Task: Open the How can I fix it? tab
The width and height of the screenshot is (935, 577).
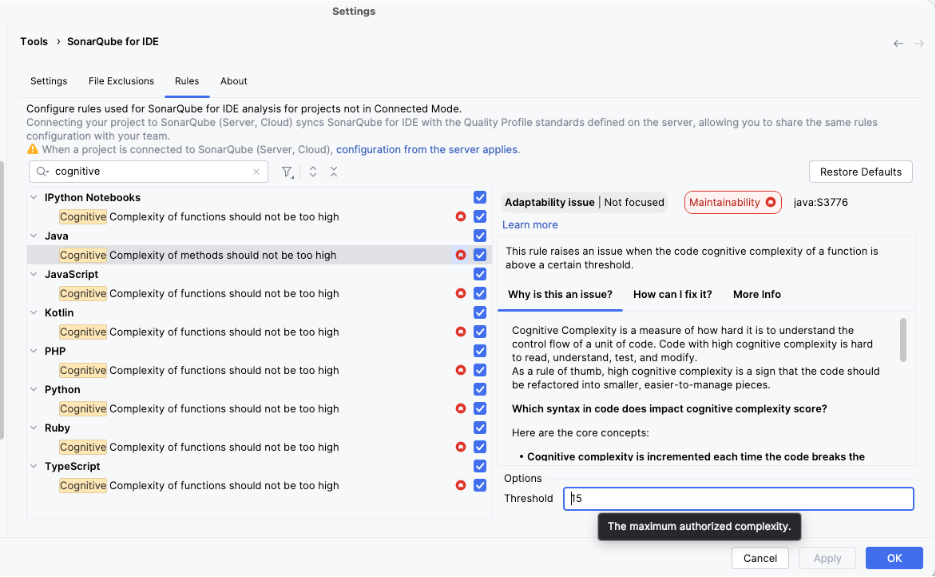Action: [x=672, y=294]
